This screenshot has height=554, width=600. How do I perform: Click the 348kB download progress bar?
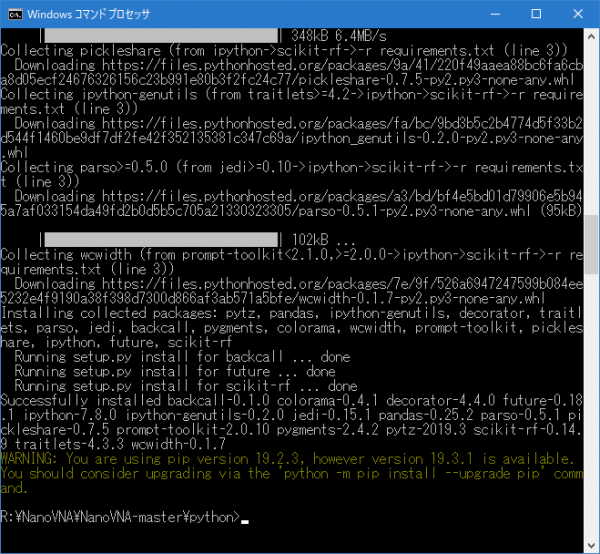point(161,36)
